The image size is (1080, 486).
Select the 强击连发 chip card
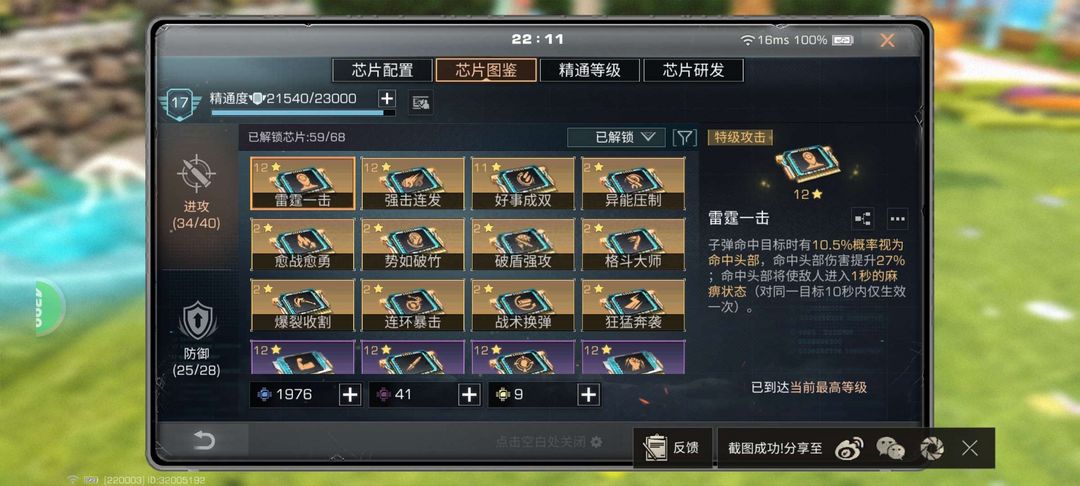pyautogui.click(x=413, y=183)
